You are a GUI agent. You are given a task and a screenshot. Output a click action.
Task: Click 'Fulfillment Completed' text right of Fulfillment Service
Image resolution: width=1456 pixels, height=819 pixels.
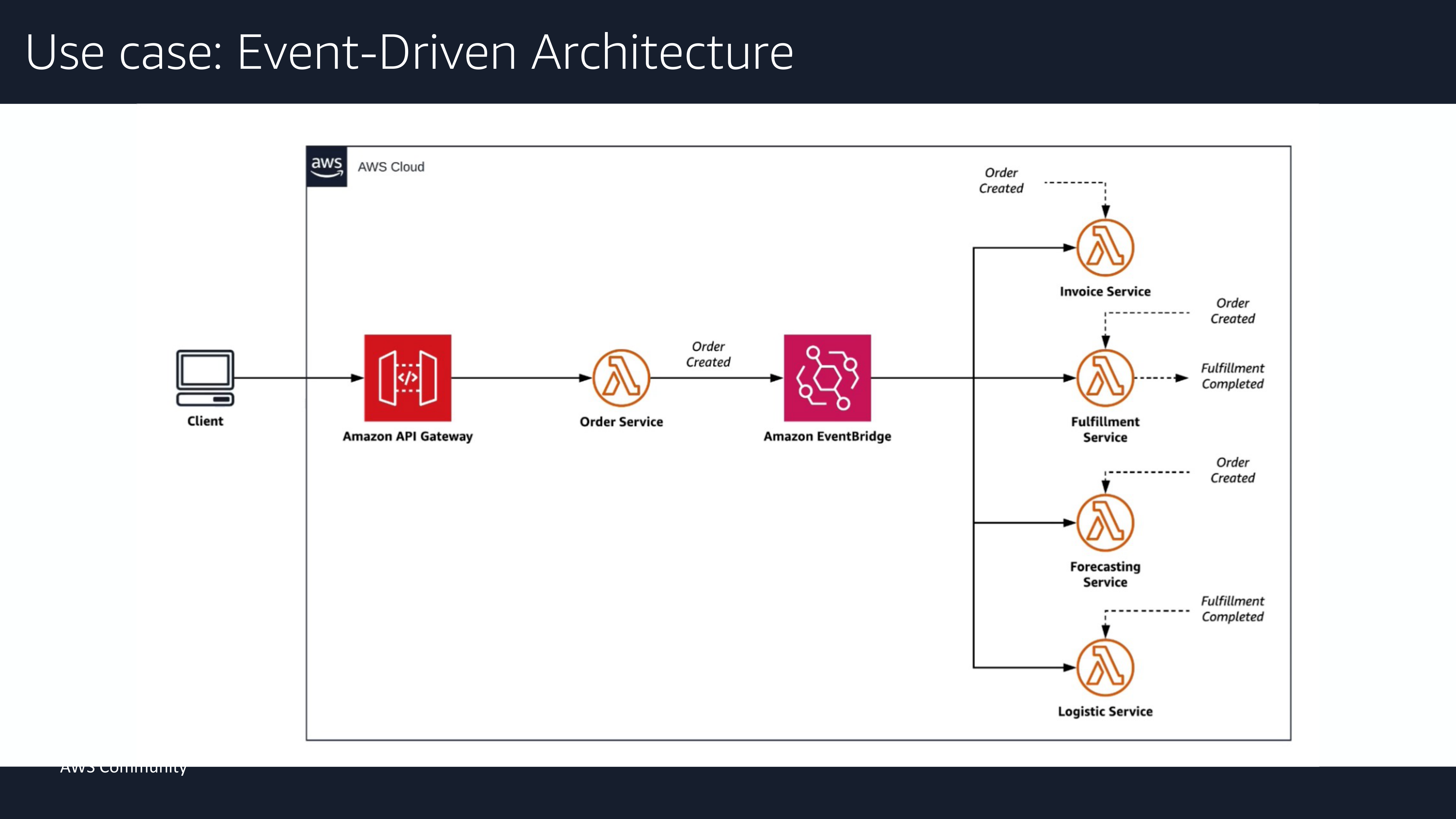pyautogui.click(x=1232, y=376)
